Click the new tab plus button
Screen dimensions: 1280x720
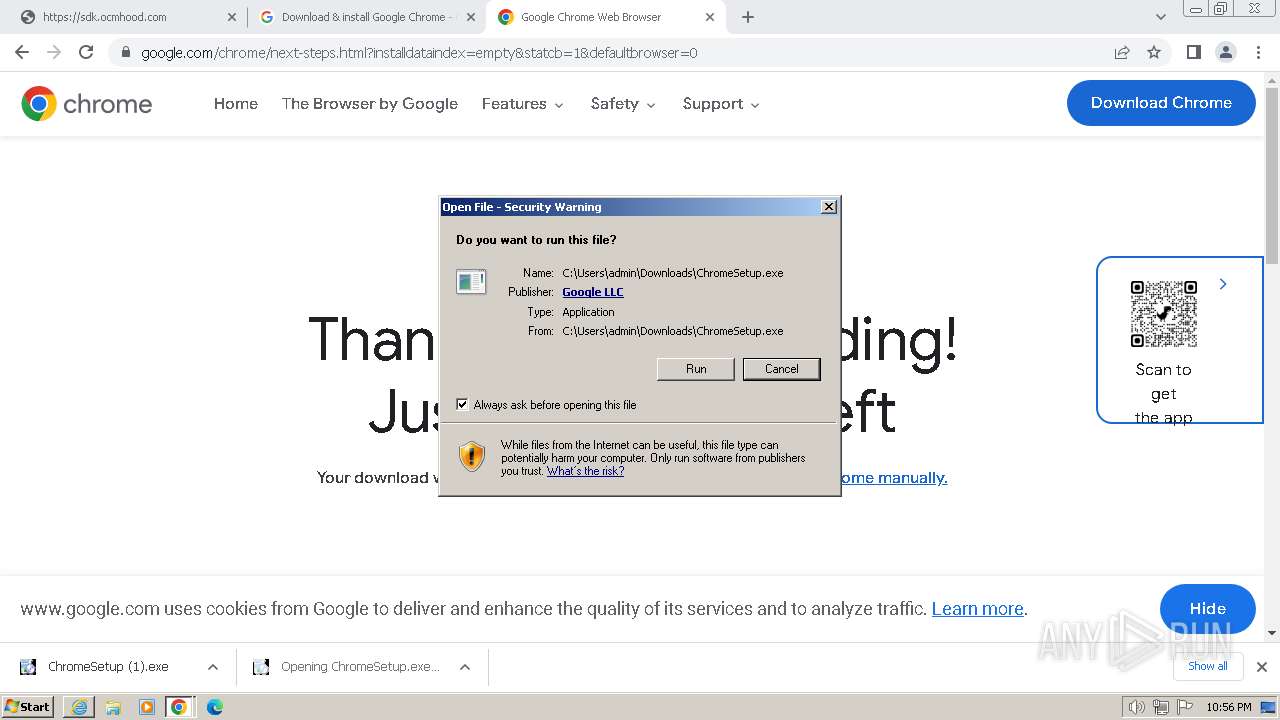coord(748,17)
